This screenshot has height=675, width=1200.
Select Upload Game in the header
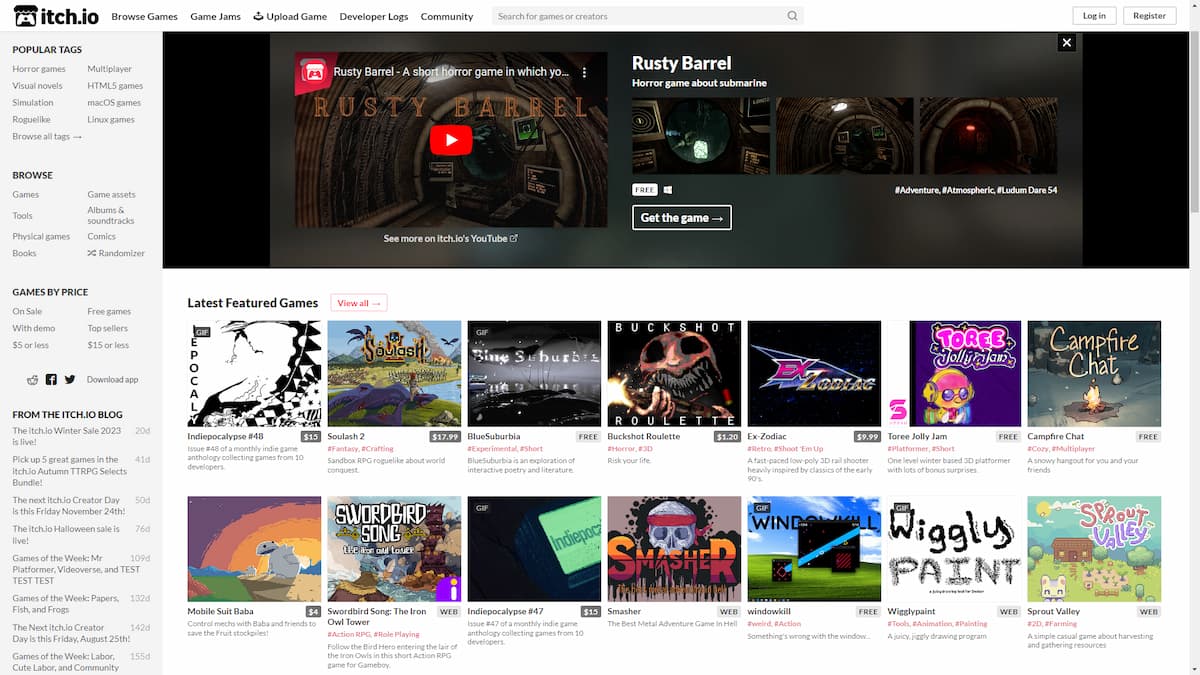290,16
